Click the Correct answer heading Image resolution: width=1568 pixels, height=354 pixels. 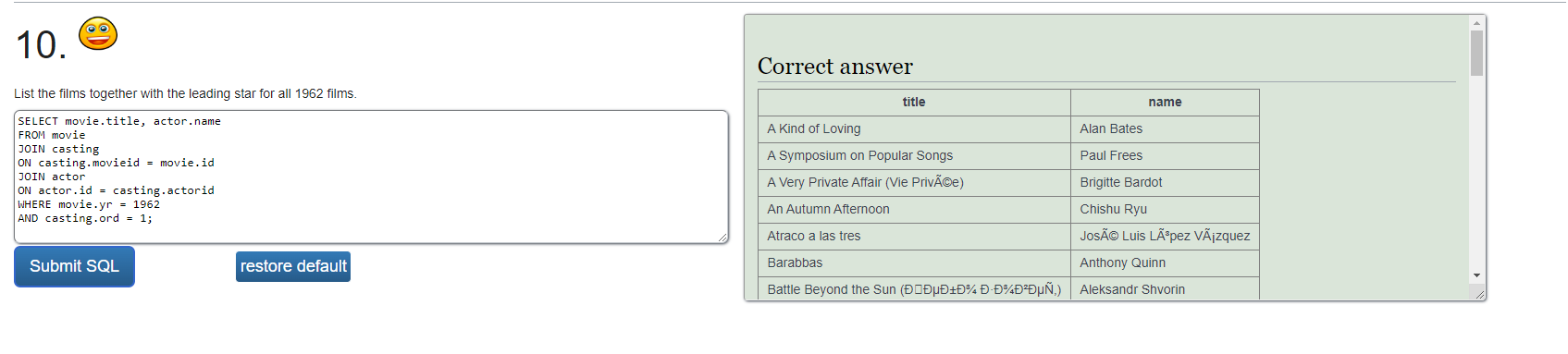834,67
